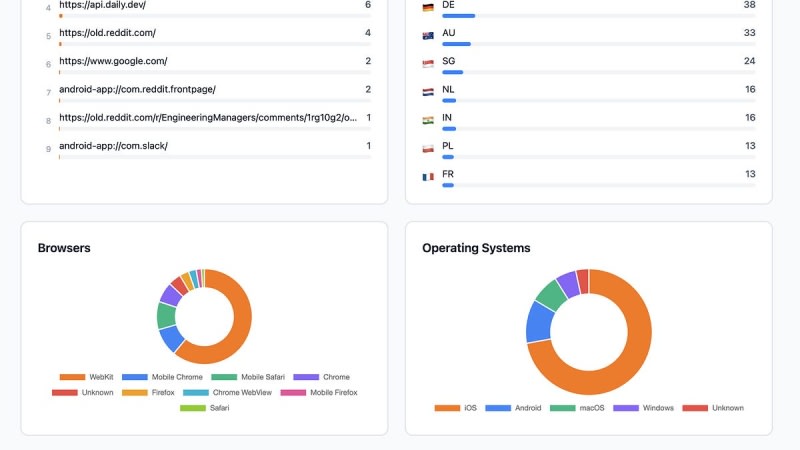Click the android-app://com.slack/ referrer entry
Screen dimensions: 800x450
tap(113, 146)
